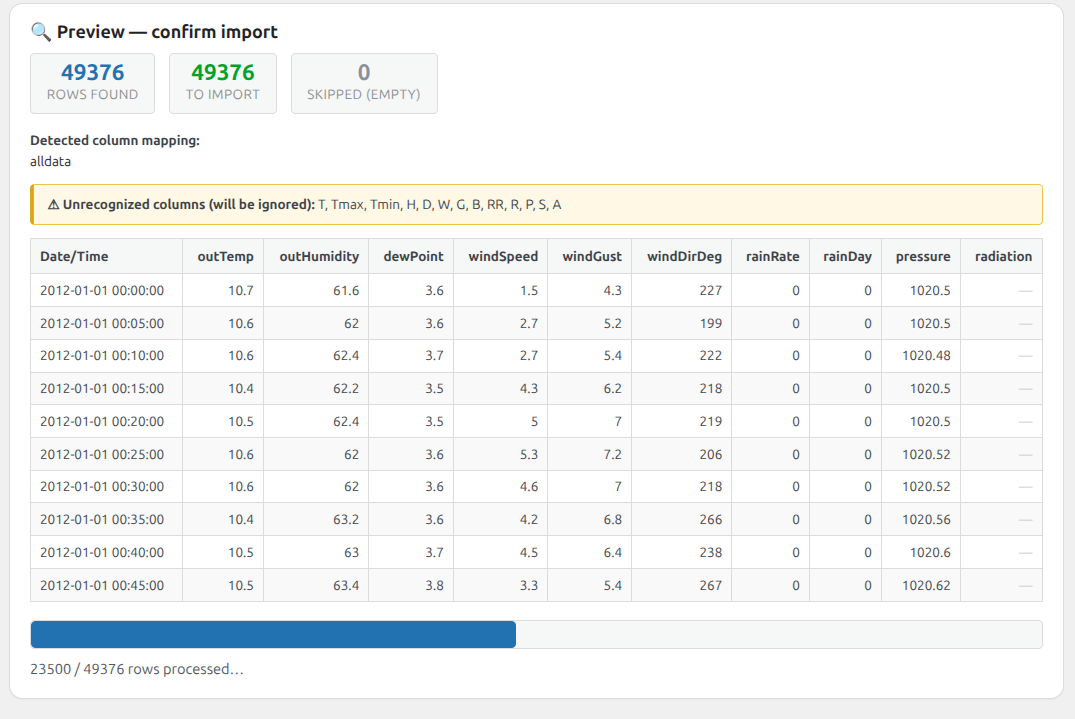This screenshot has width=1075, height=719.
Task: Click the windDirDeg value 206
Action: pos(710,454)
